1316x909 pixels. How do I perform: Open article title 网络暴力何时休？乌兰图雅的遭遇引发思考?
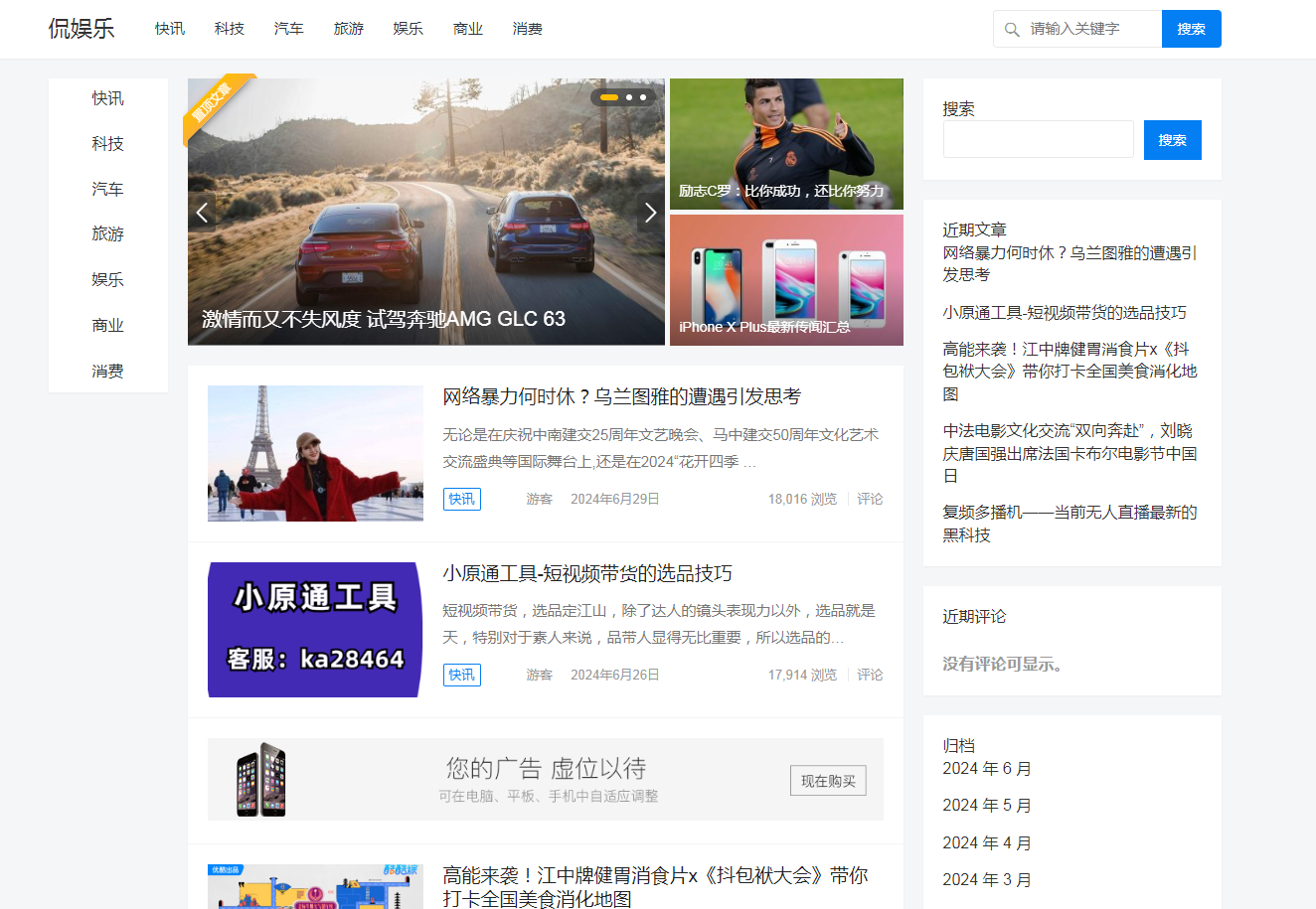pyautogui.click(x=622, y=396)
